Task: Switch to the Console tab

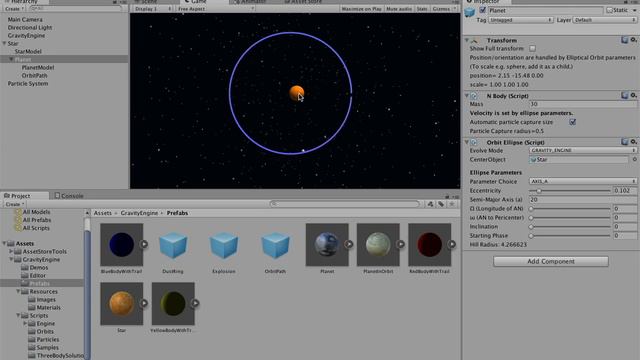Action: (x=69, y=196)
